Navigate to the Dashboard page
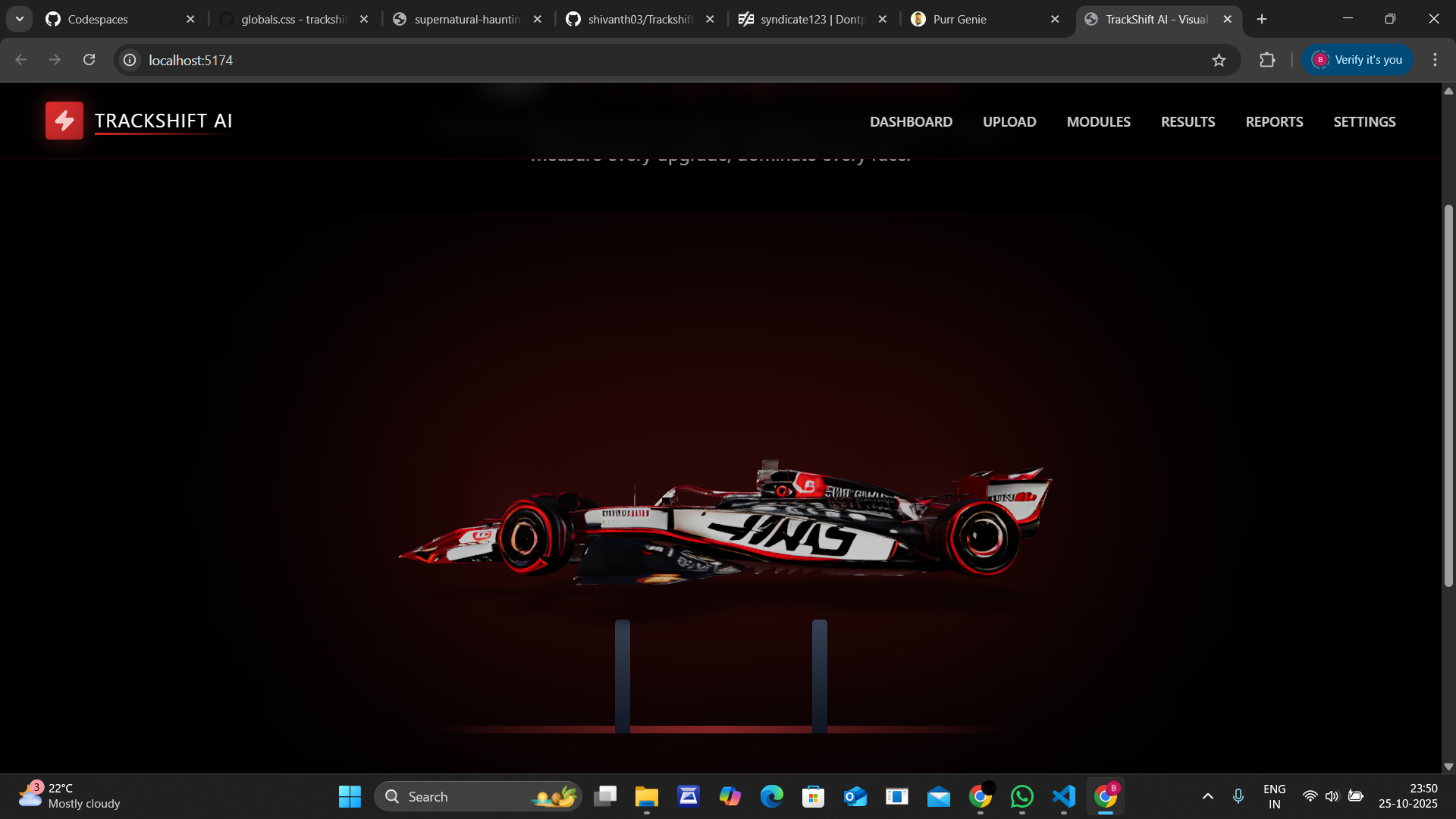 pyautogui.click(x=911, y=121)
